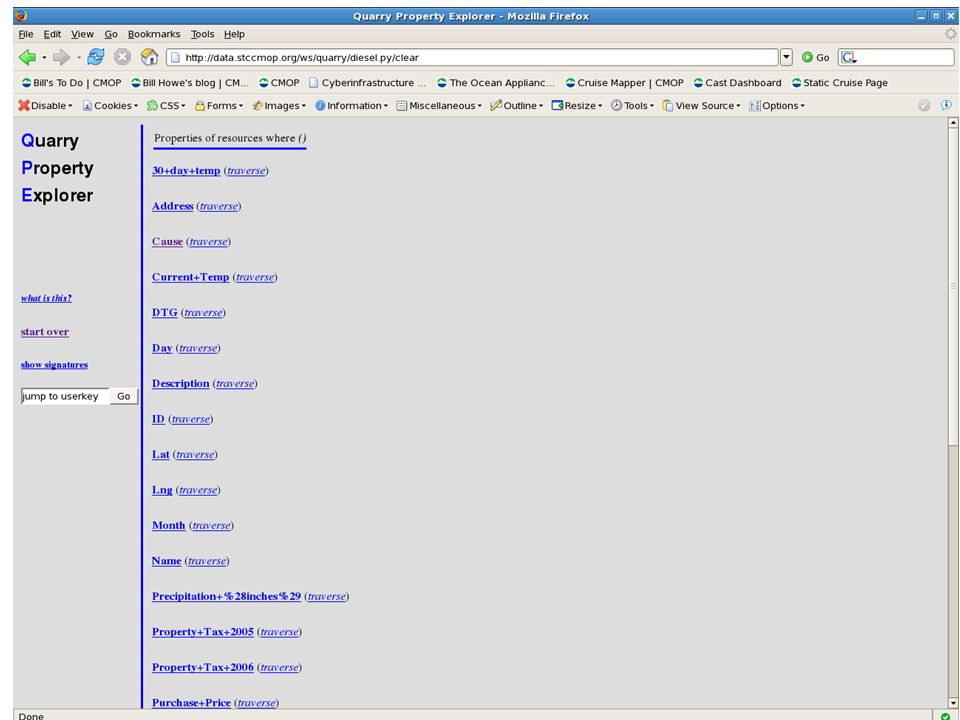Open Bill Howe's blog bookmark
The width and height of the screenshot is (960, 720).
pos(190,83)
